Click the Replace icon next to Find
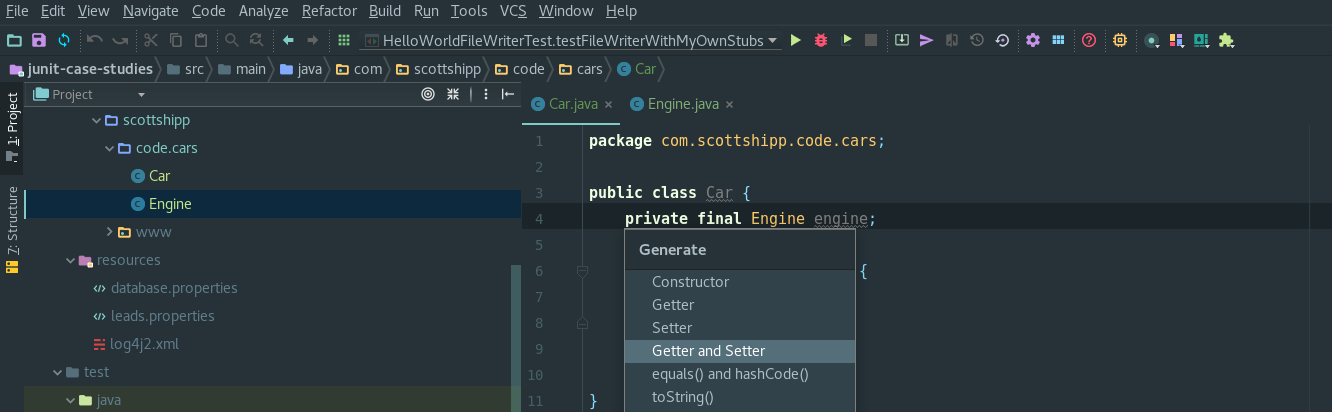The image size is (1332, 412). click(257, 40)
